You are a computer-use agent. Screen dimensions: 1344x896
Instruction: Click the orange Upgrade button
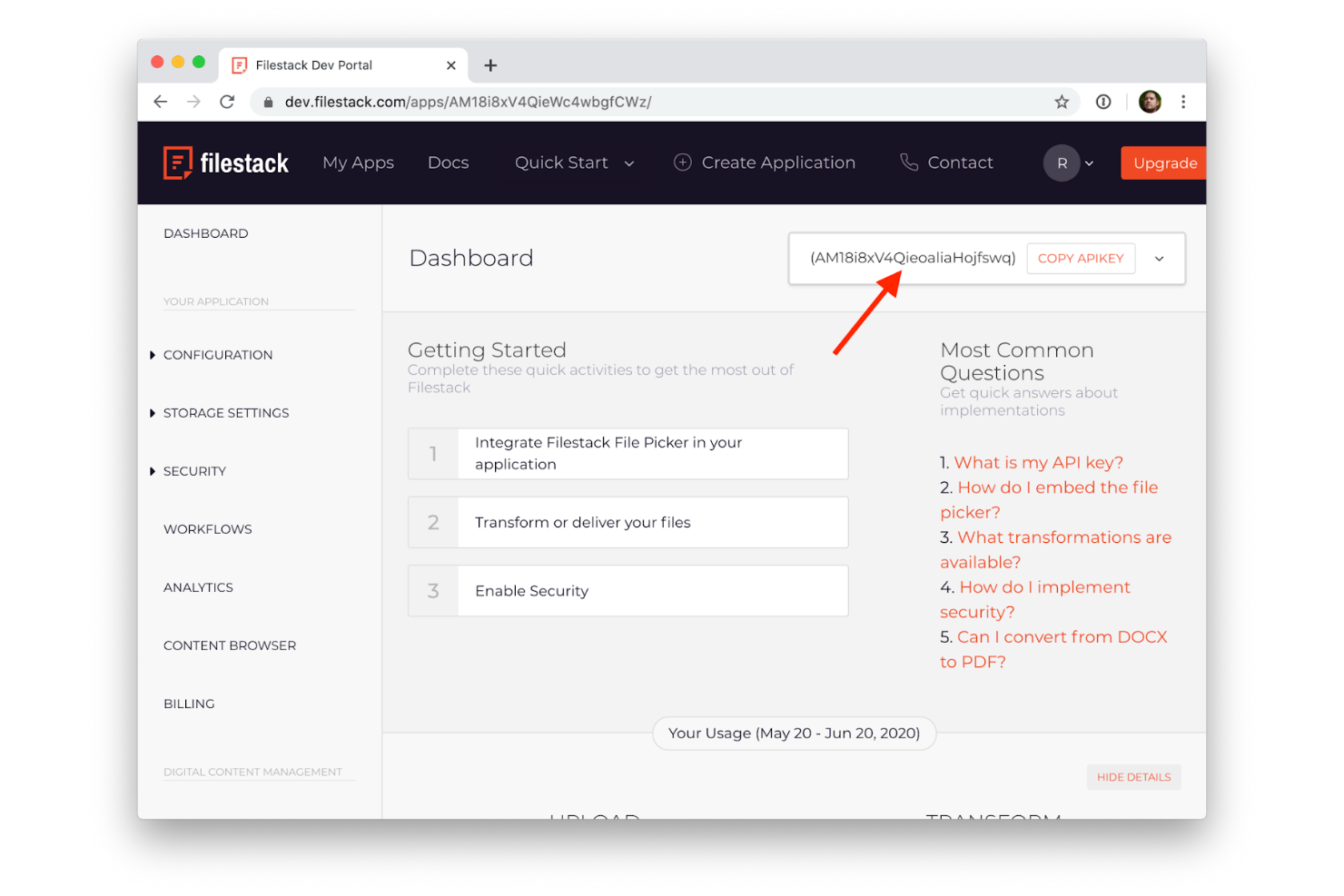[x=1164, y=163]
